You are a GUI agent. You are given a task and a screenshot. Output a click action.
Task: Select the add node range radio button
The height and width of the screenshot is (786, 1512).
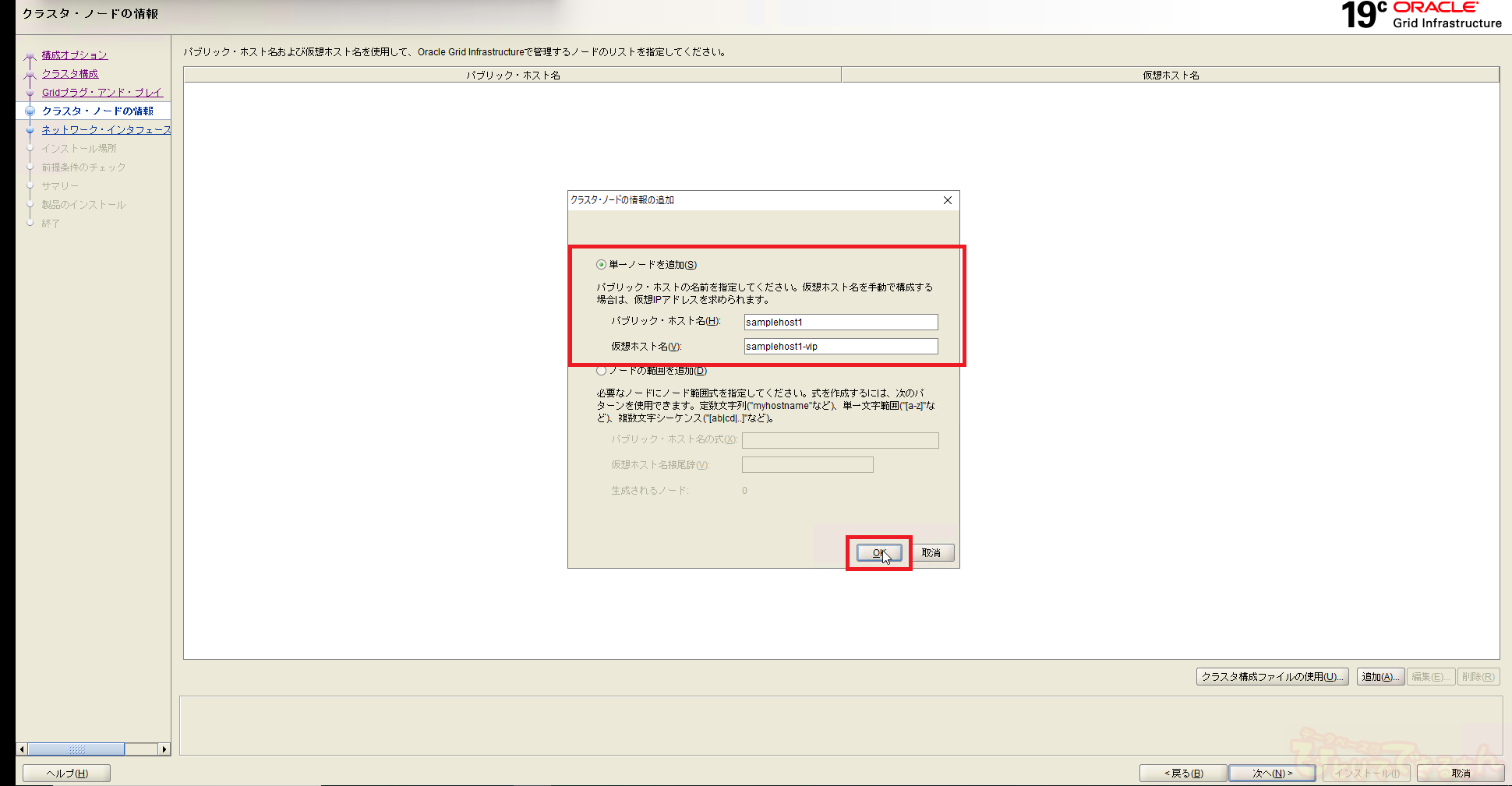click(601, 372)
